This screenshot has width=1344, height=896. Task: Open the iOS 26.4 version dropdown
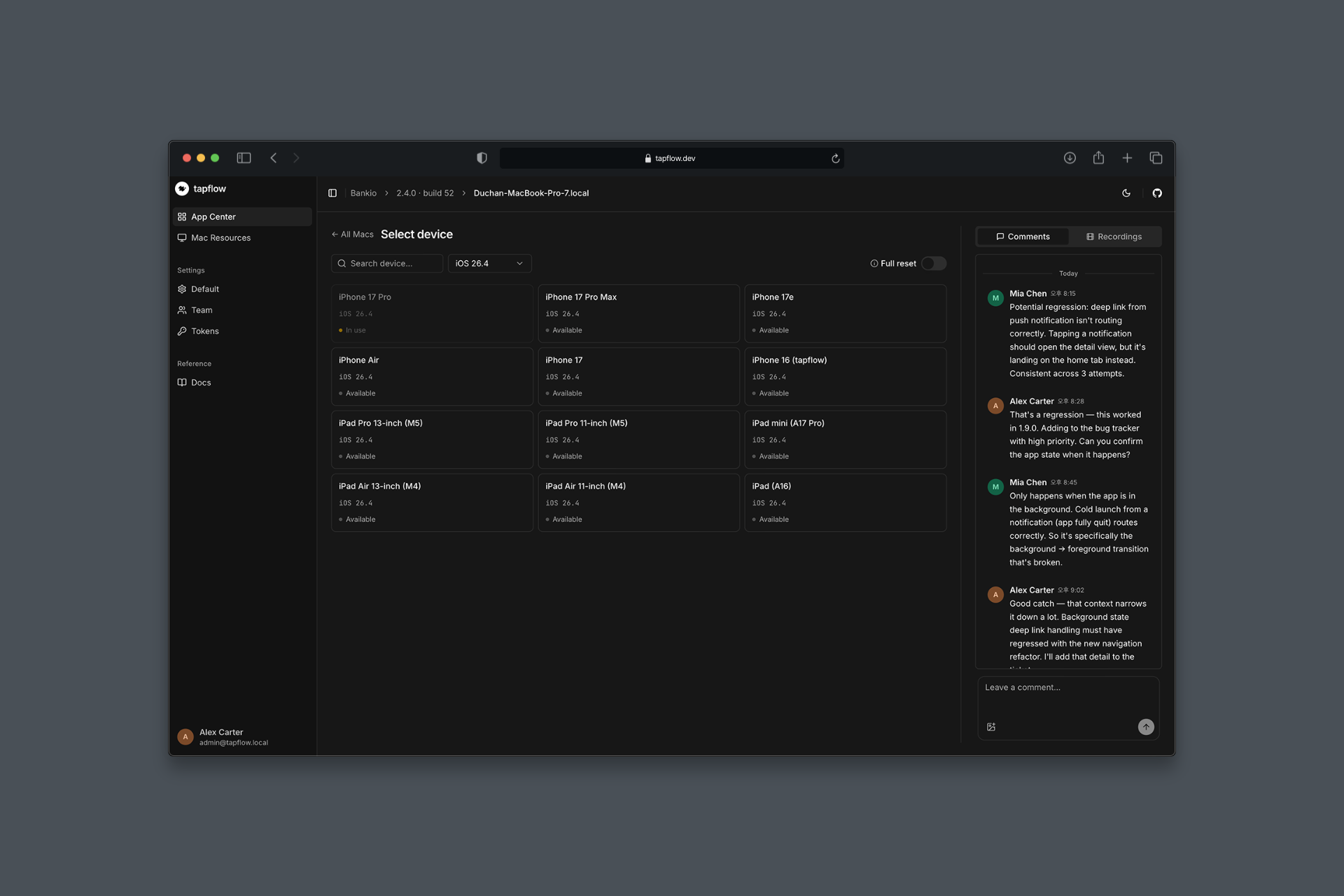click(x=489, y=263)
